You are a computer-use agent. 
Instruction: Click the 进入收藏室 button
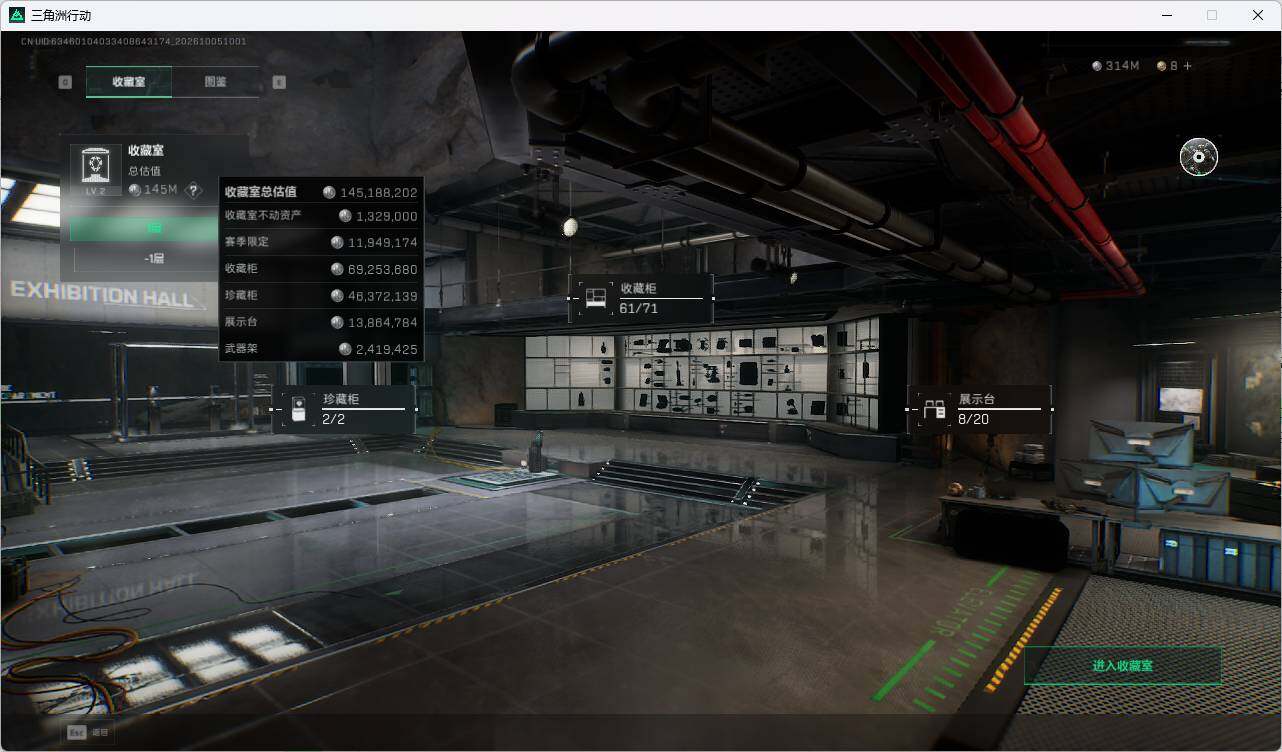pos(1123,665)
